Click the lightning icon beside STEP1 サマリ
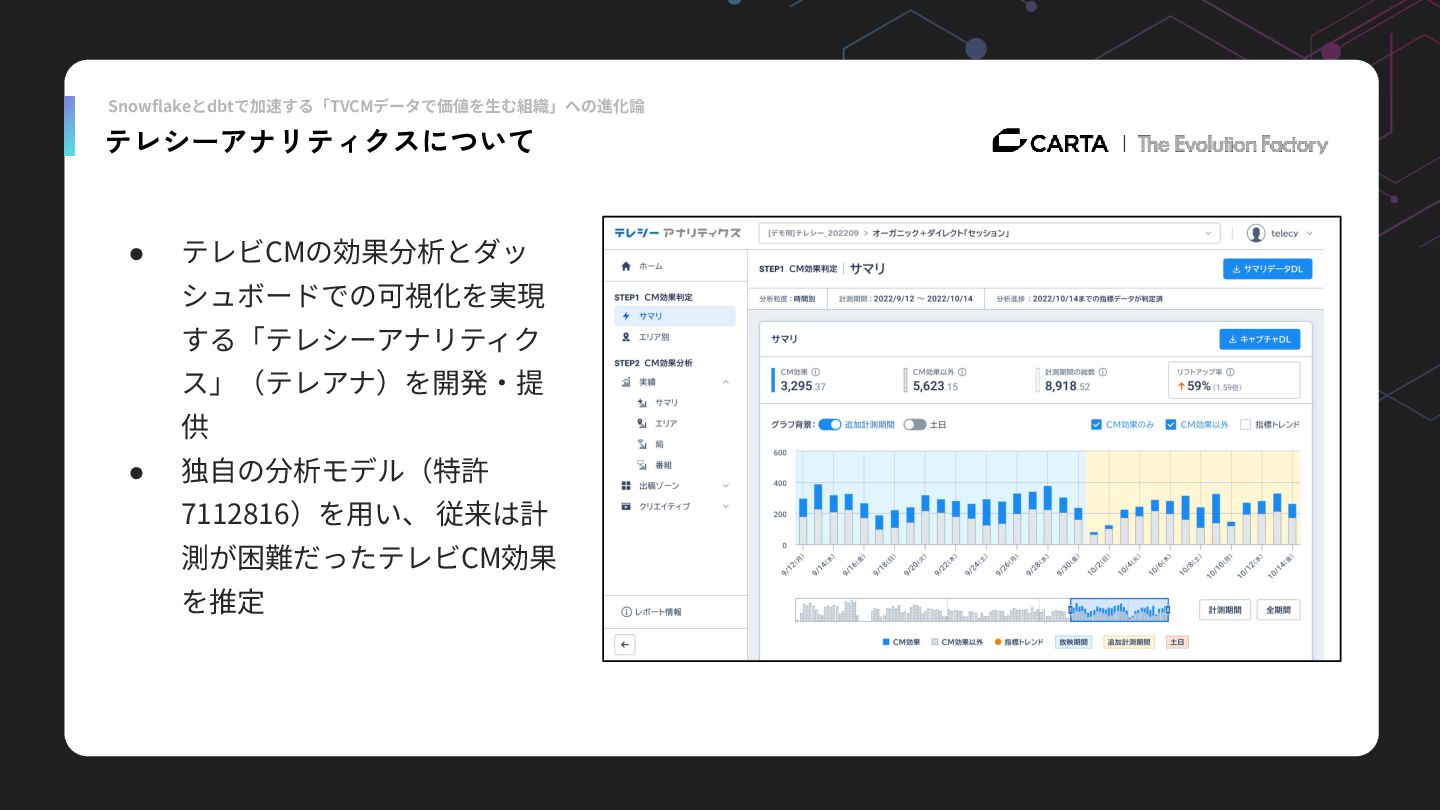The height and width of the screenshot is (810, 1440). [626, 316]
